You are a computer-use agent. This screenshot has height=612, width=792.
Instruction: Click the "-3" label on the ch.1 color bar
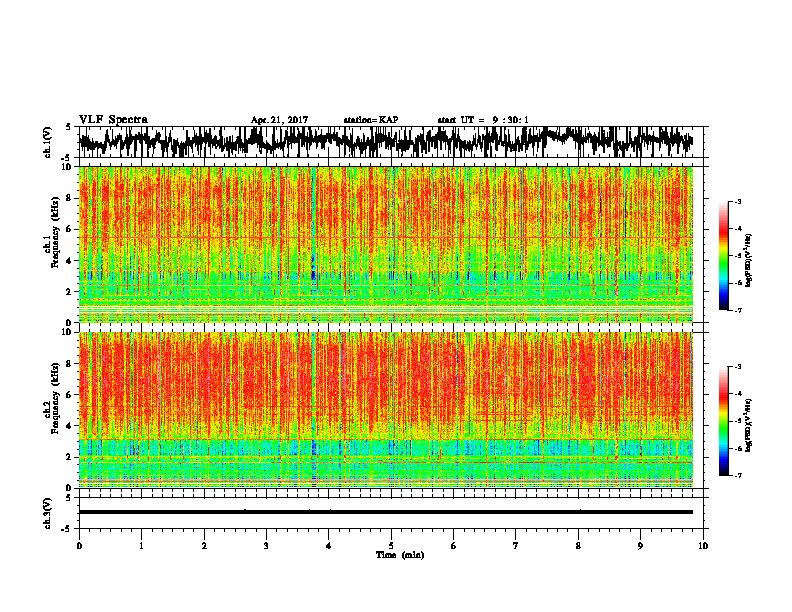click(737, 201)
